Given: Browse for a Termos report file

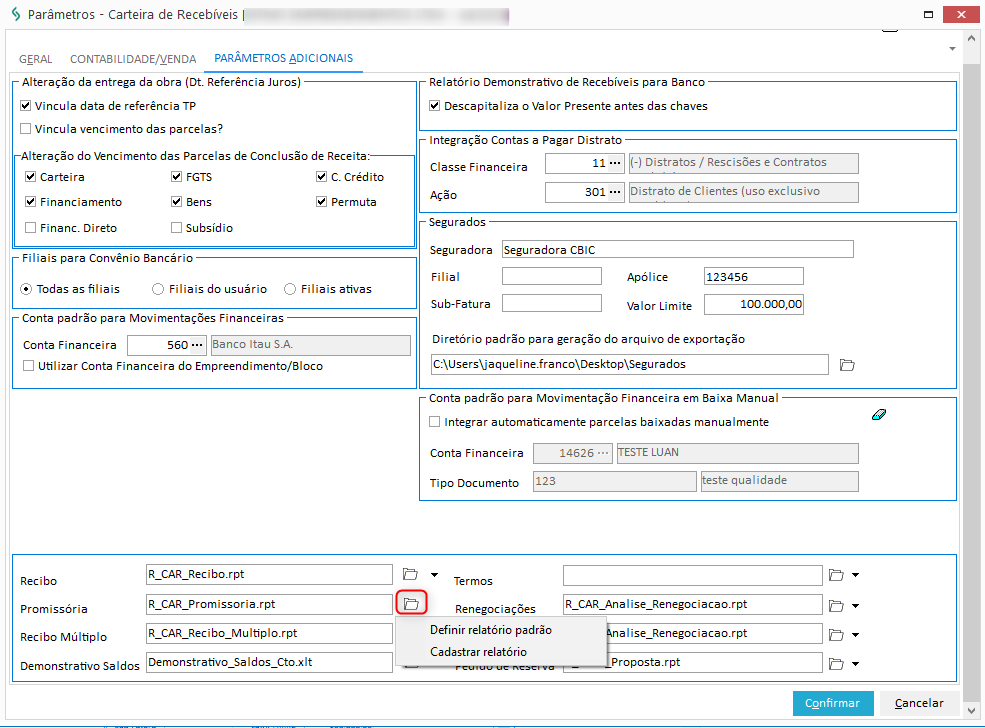Looking at the screenshot, I should [837, 575].
